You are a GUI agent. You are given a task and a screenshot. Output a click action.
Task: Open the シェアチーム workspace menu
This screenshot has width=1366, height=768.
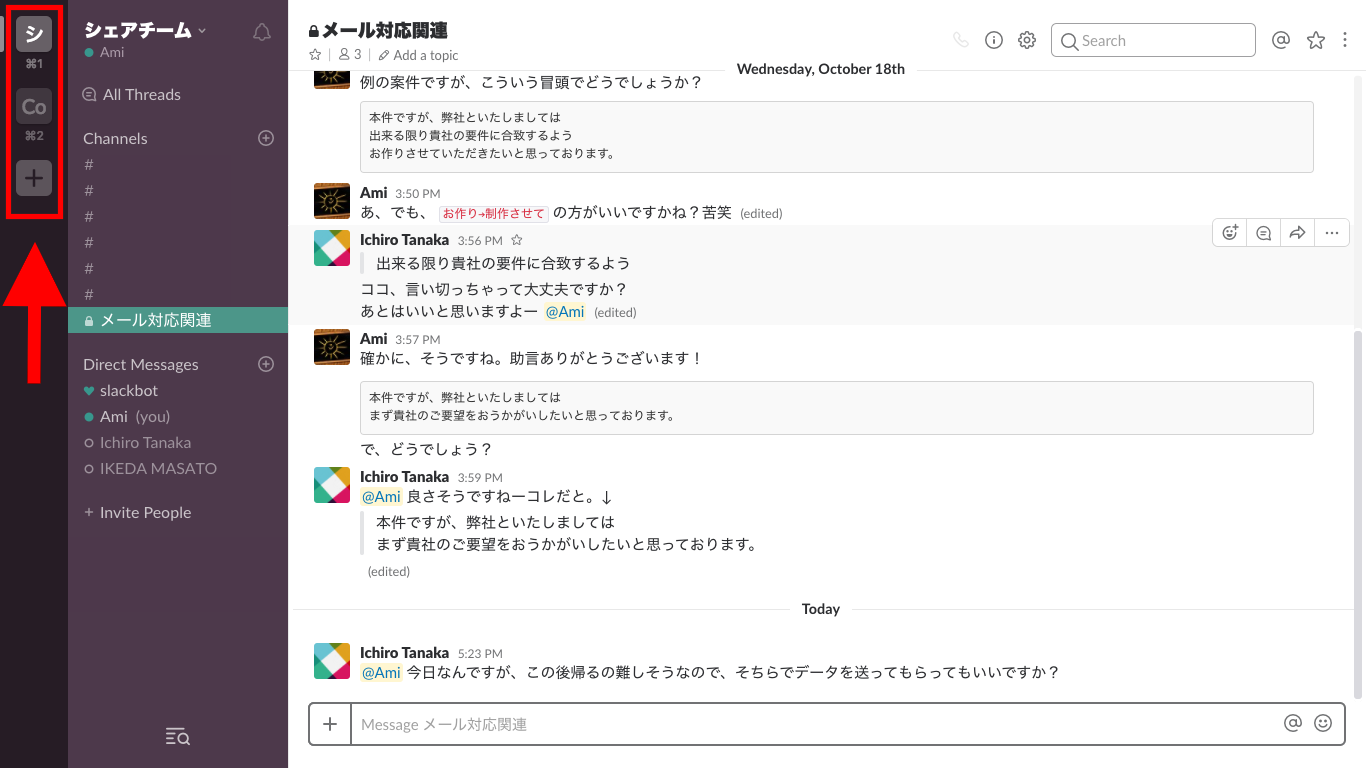click(x=139, y=30)
